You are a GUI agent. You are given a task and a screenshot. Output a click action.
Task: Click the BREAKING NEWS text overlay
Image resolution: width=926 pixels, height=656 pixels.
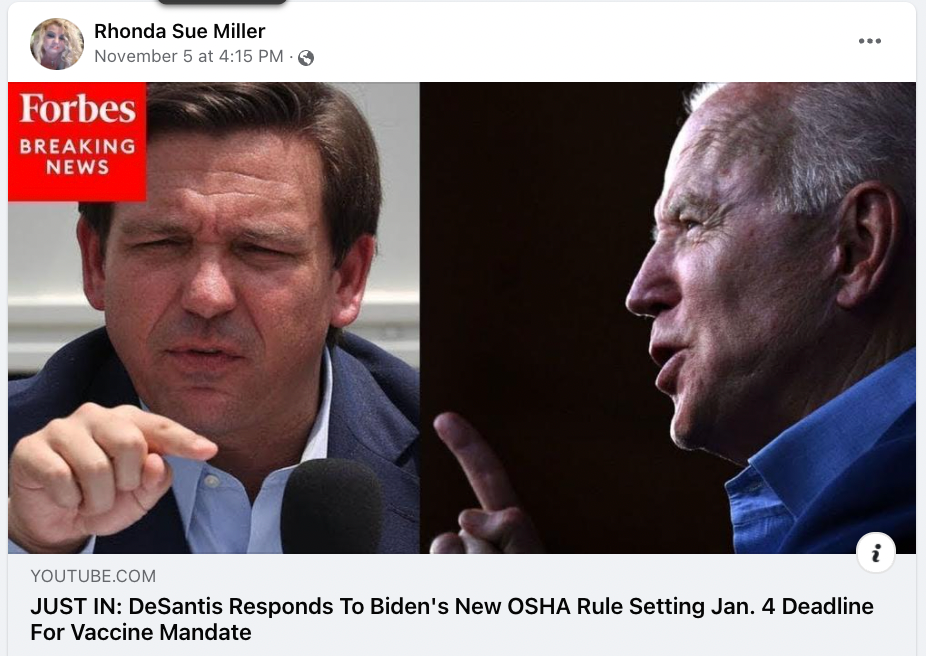click(77, 156)
